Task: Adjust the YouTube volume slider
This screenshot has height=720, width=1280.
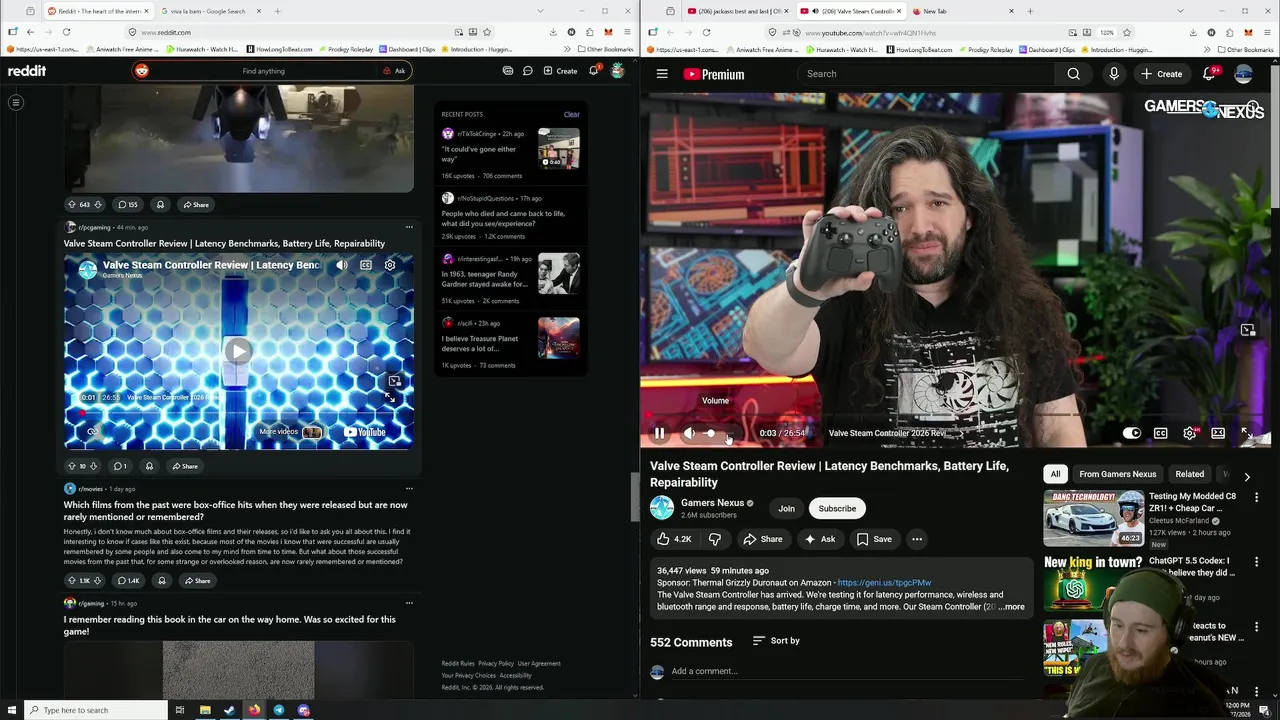Action: [x=716, y=433]
